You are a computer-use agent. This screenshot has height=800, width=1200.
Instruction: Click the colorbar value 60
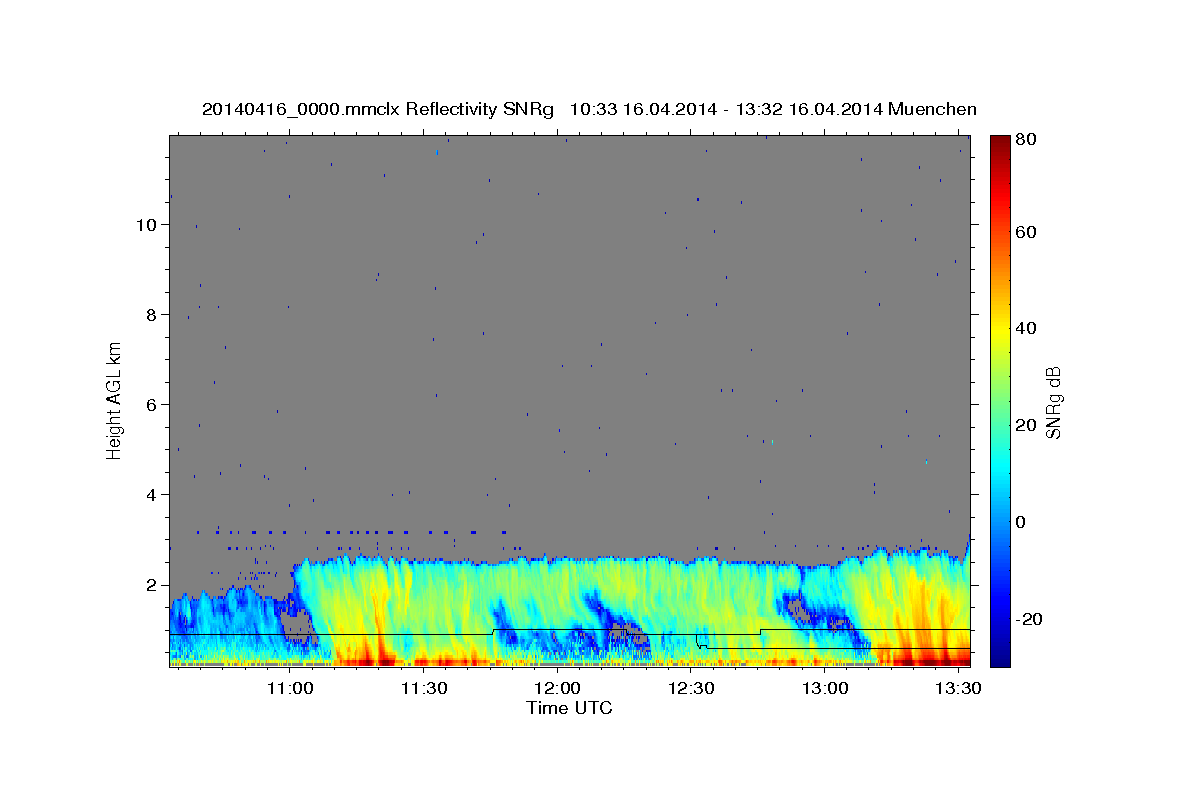1026,232
